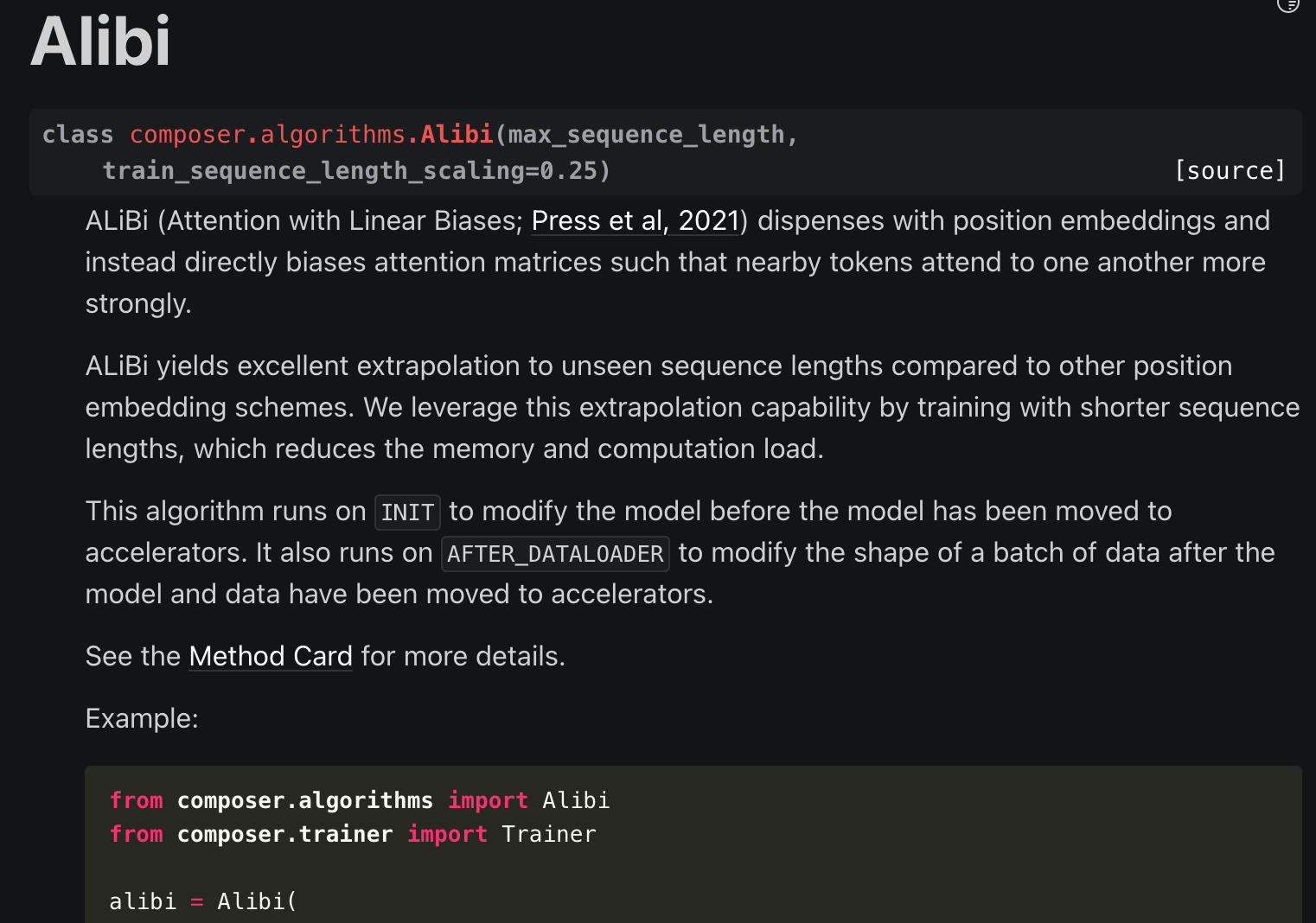
Task: Click the 'Example:' label
Action: 142,719
